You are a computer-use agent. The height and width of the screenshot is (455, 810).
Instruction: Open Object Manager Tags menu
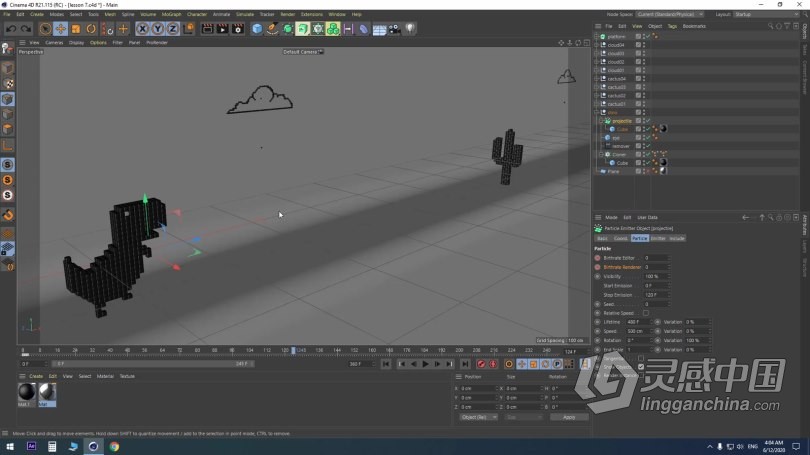coord(672,26)
